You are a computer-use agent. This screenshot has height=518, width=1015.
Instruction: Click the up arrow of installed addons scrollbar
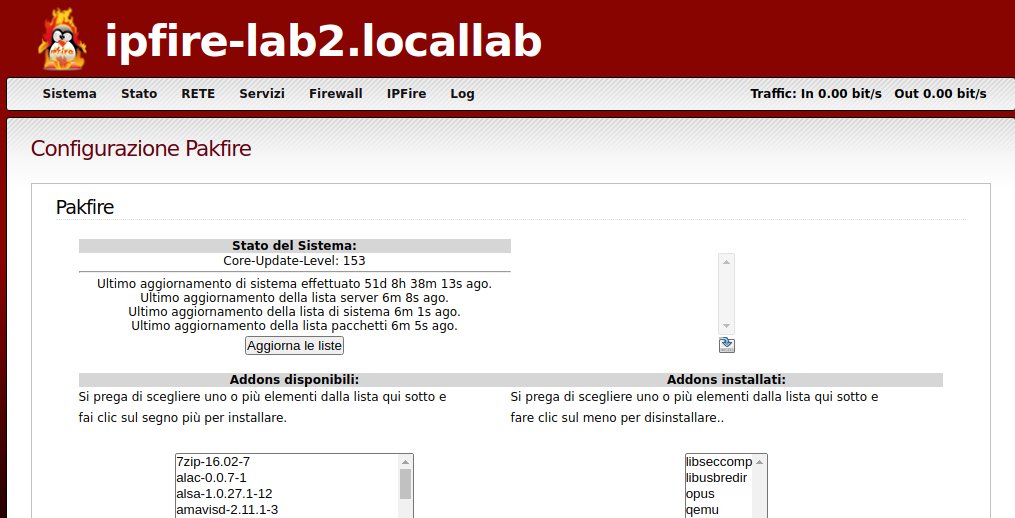759,462
